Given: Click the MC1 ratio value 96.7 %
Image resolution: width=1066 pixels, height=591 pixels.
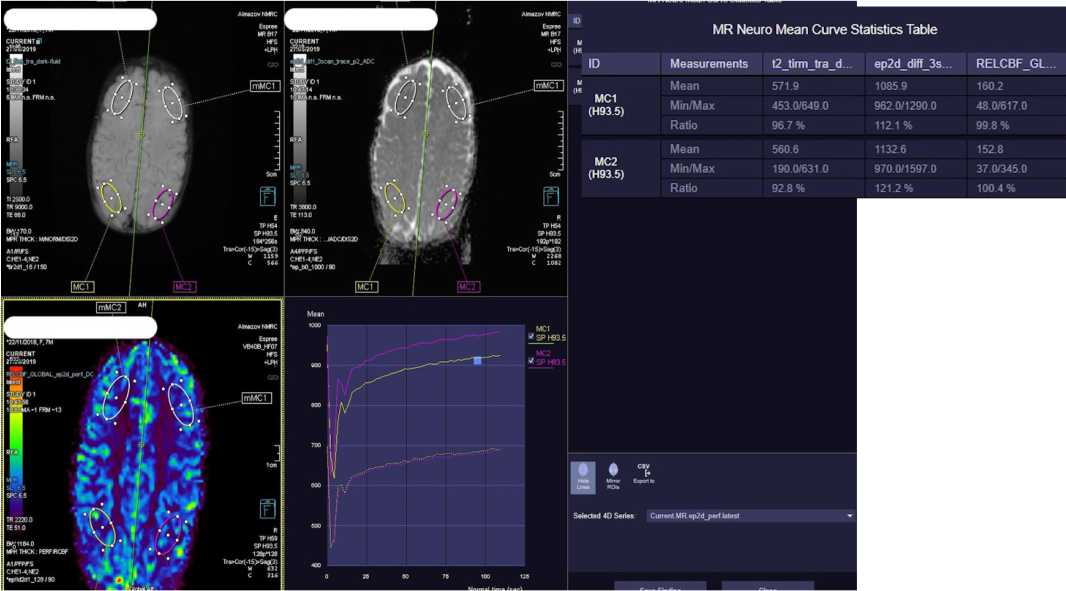Looking at the screenshot, I should click(788, 126).
